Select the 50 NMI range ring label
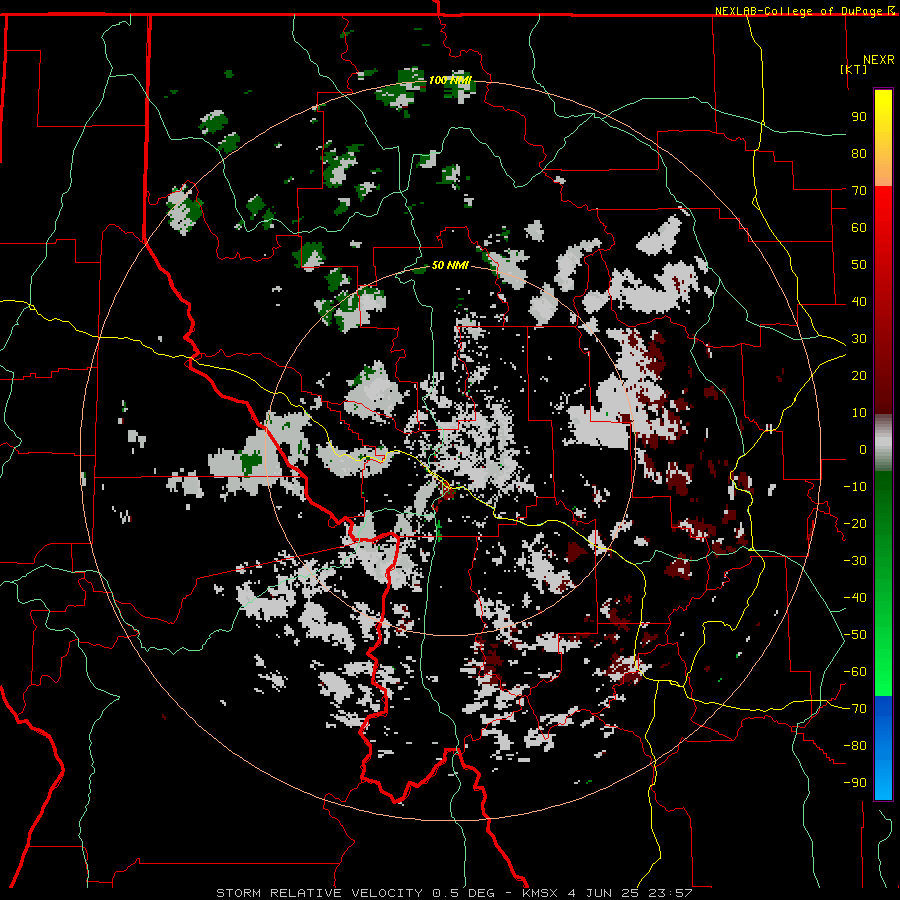Viewport: 900px width, 900px height. (x=451, y=266)
